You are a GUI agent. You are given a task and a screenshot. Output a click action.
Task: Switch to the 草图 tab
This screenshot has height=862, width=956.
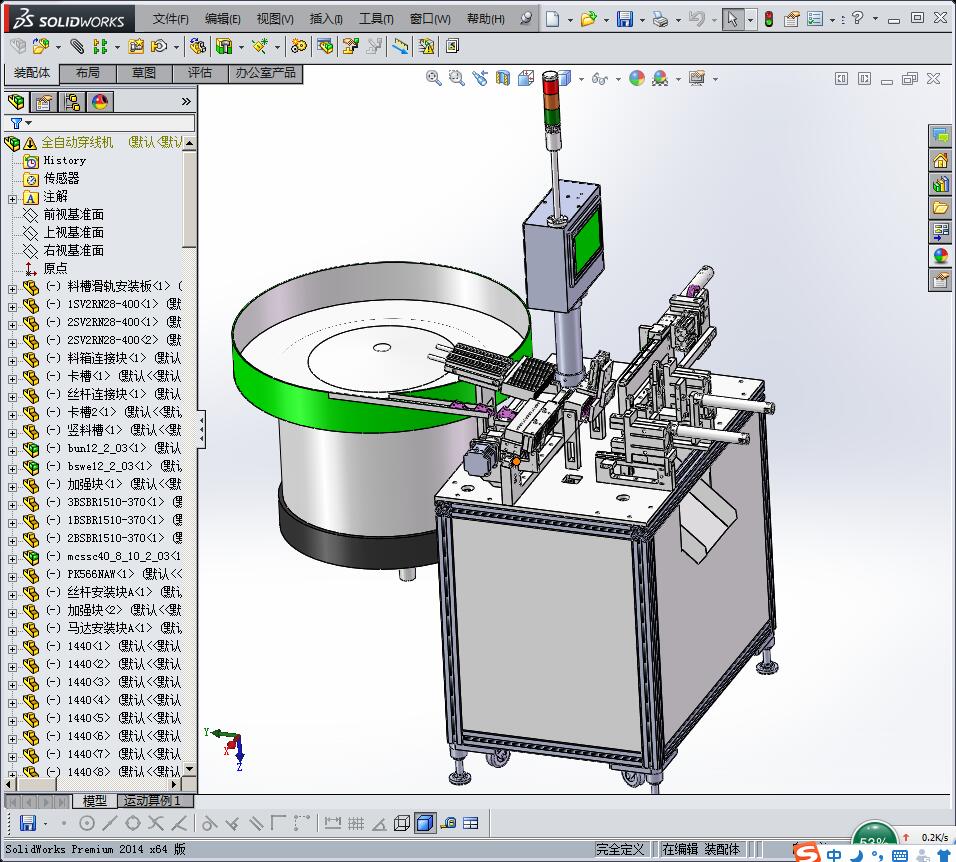[x=144, y=73]
